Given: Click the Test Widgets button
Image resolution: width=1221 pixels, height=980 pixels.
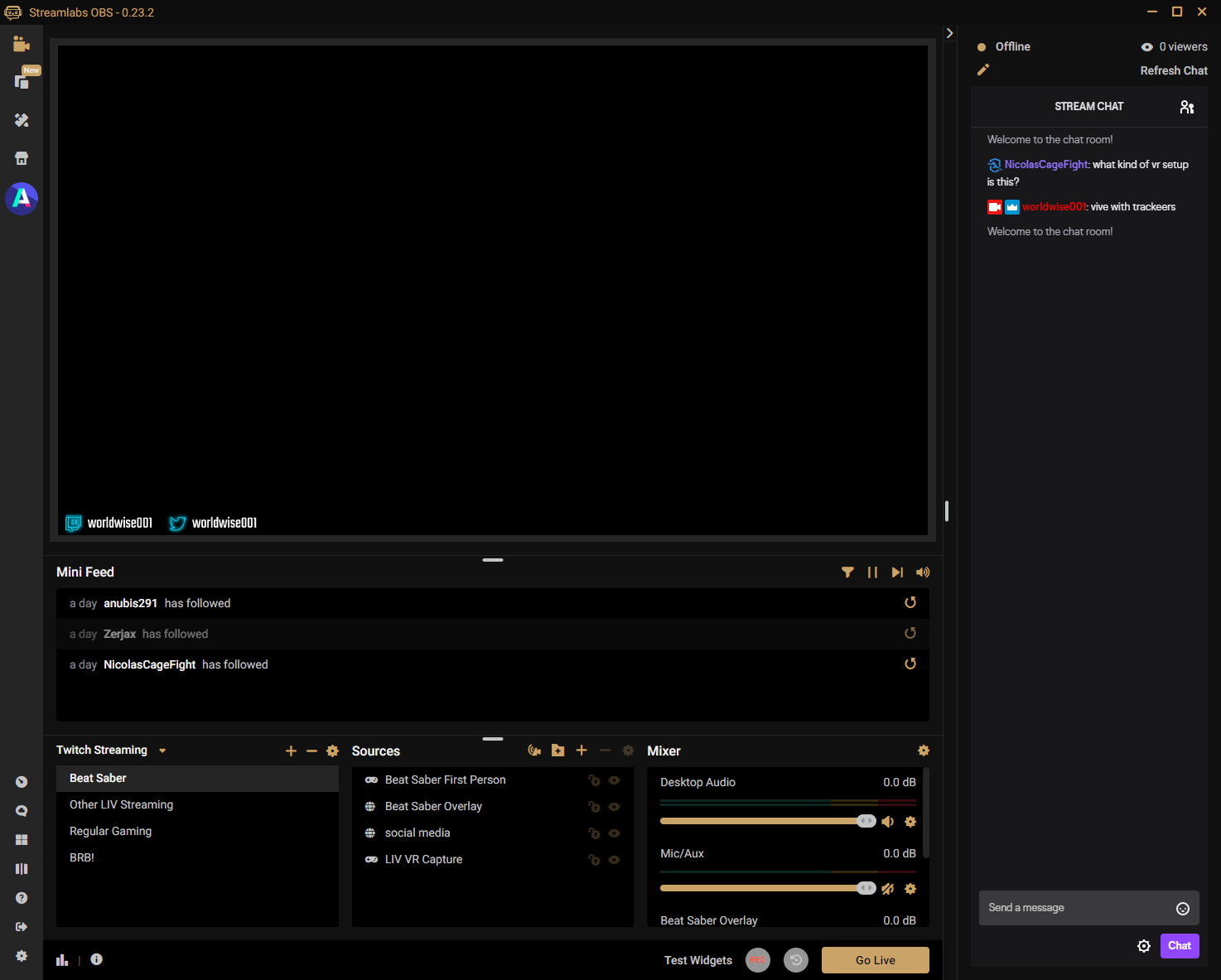Looking at the screenshot, I should pos(698,960).
